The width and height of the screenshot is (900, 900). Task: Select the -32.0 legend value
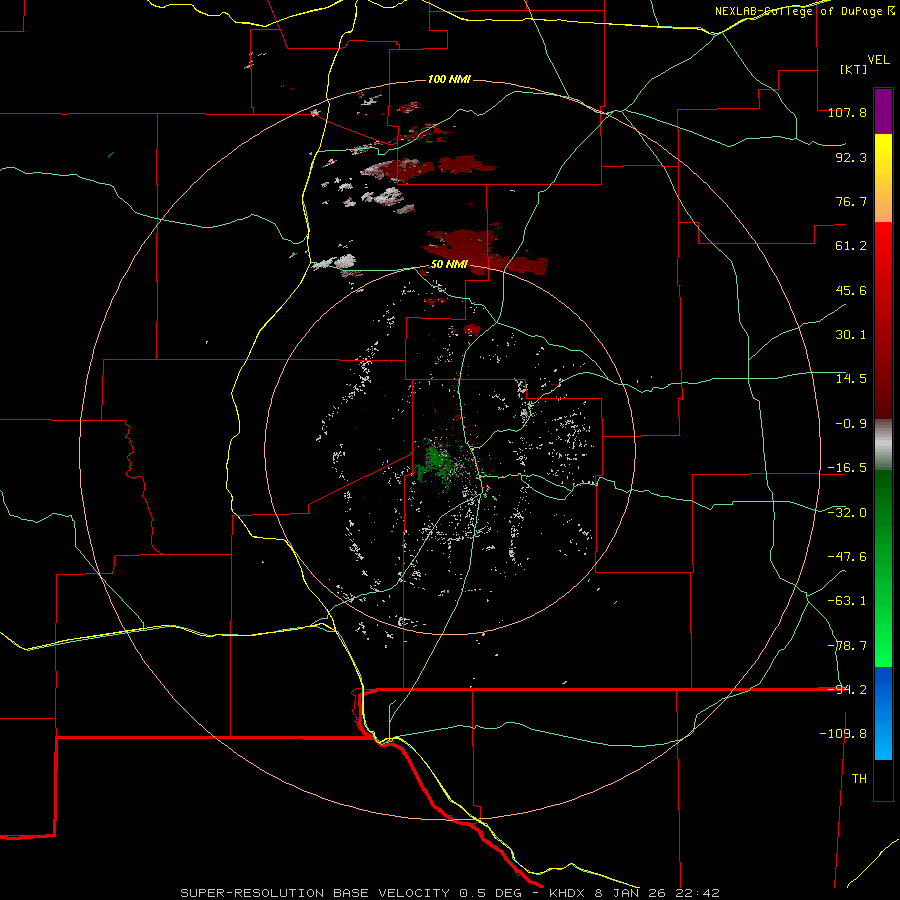tap(847, 513)
